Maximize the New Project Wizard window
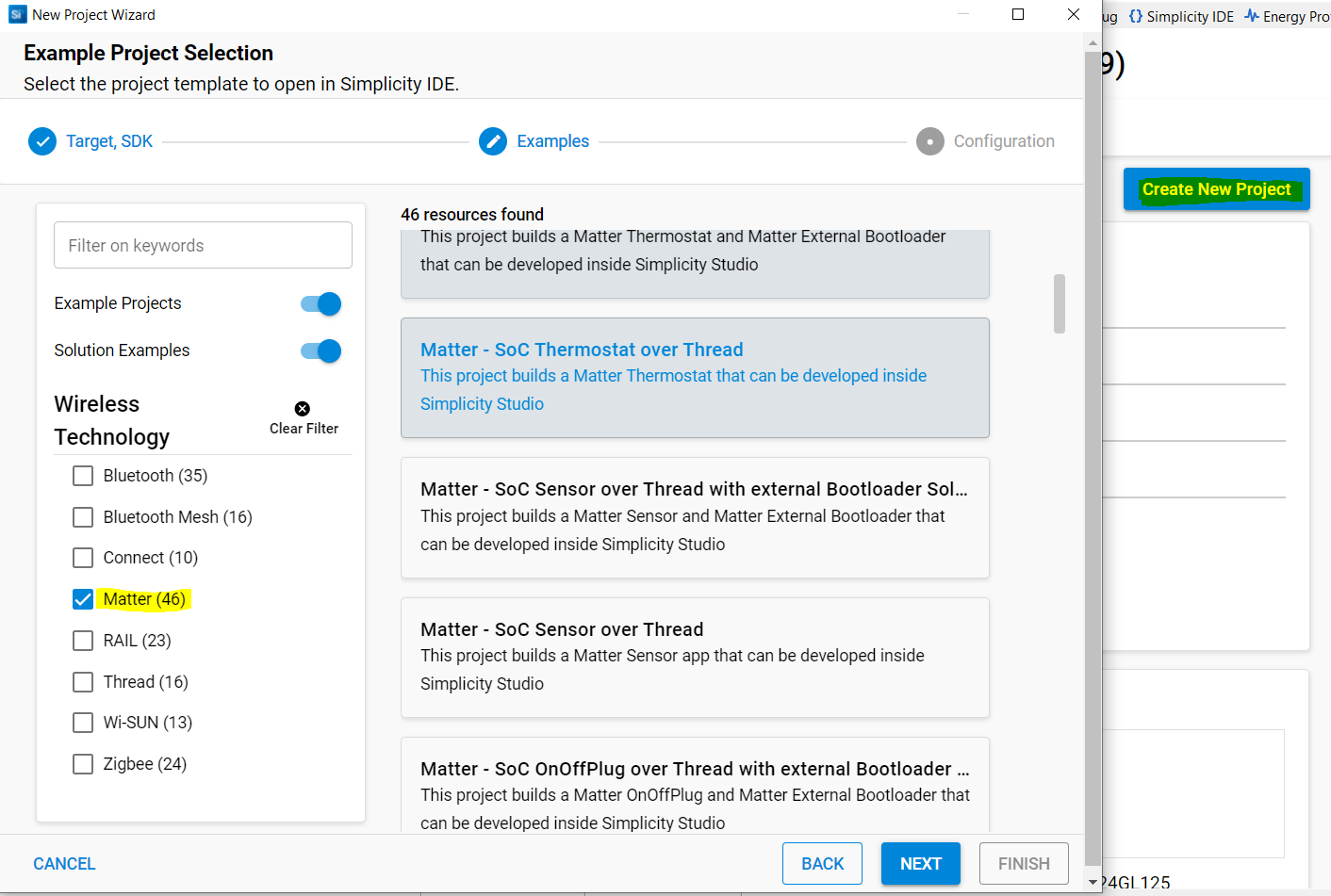The image size is (1331, 896). [x=1018, y=14]
